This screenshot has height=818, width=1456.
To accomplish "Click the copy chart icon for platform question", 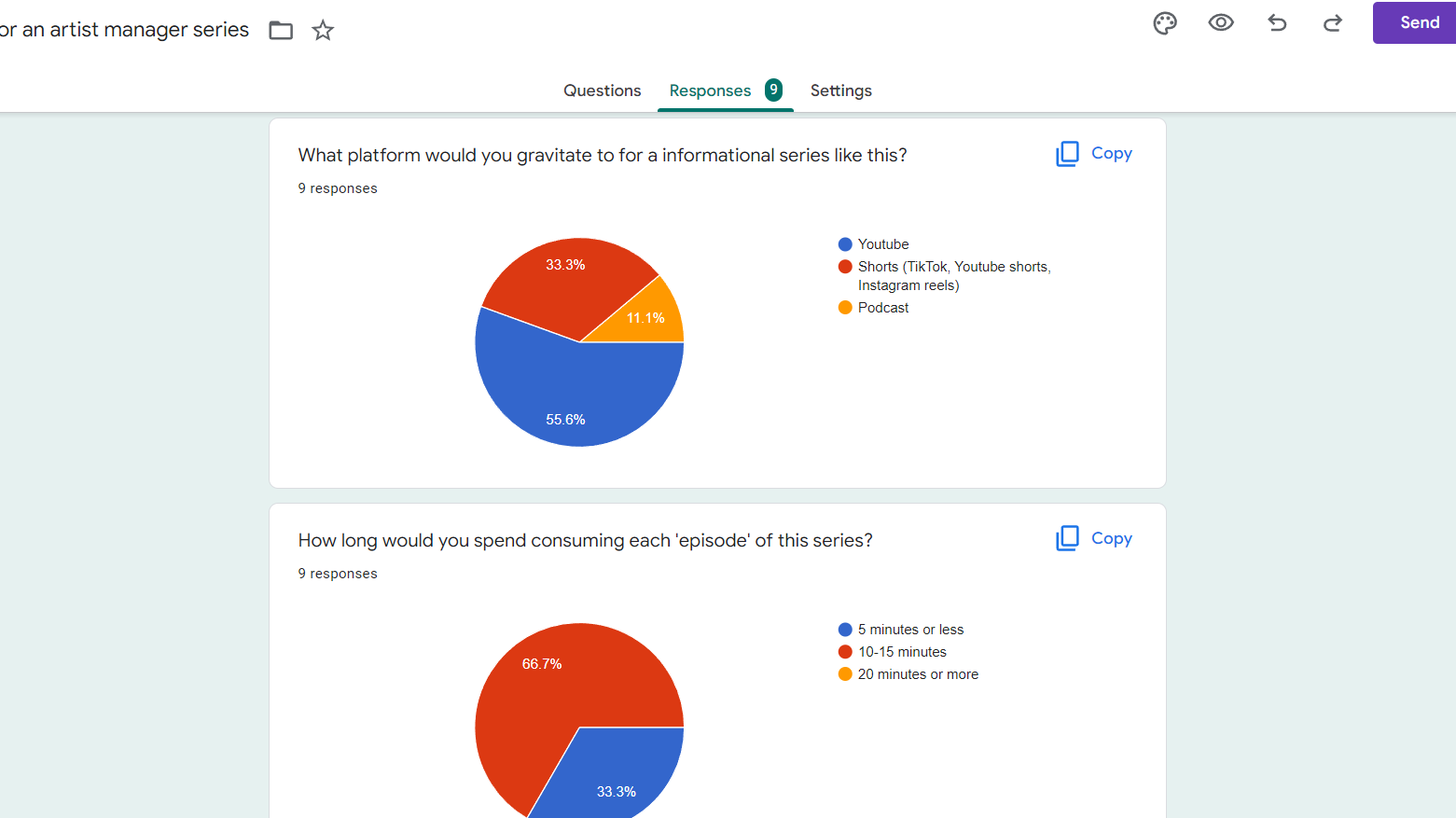I will click(1067, 154).
